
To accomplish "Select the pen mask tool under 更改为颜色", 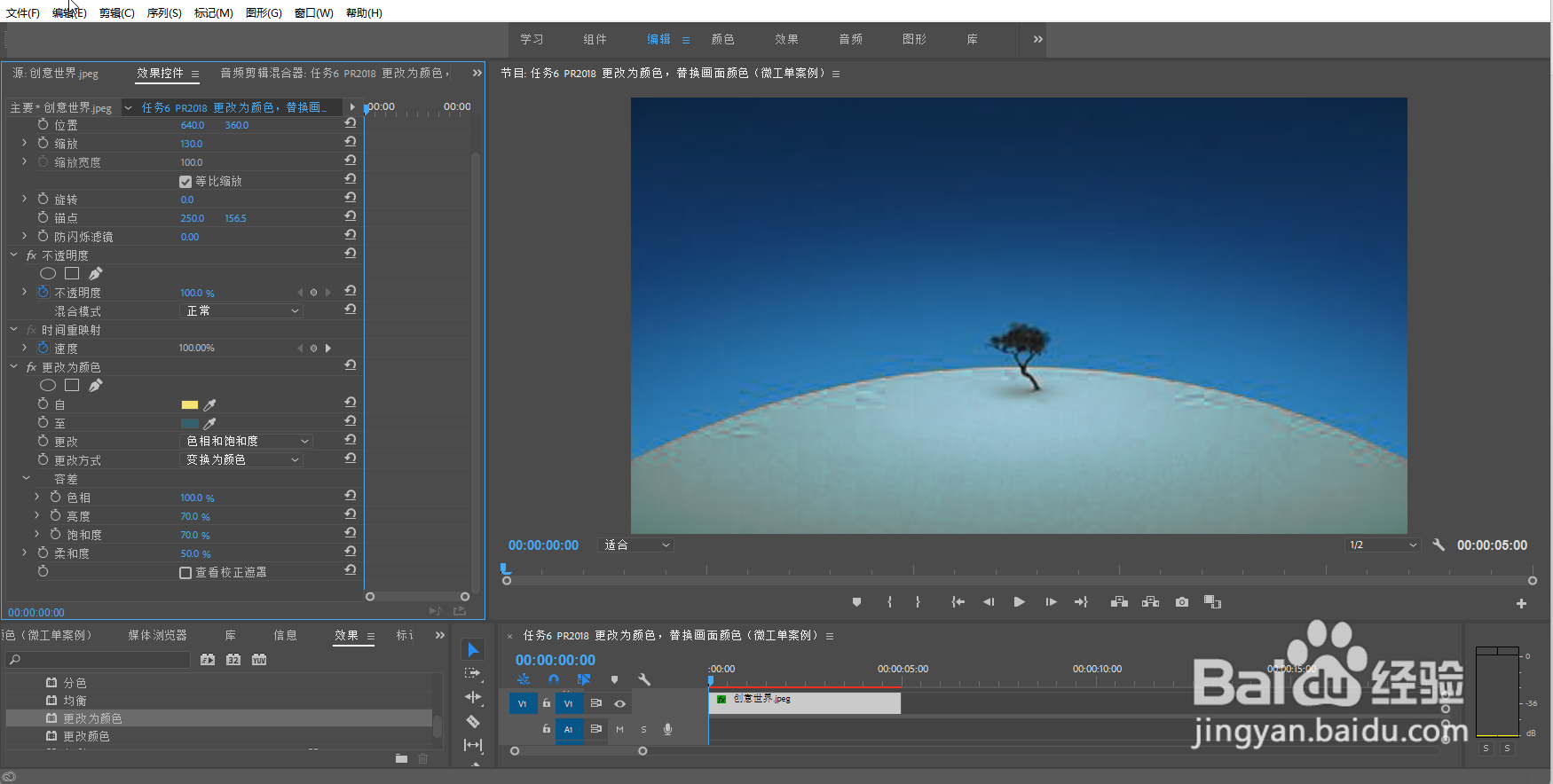I will [x=96, y=386].
